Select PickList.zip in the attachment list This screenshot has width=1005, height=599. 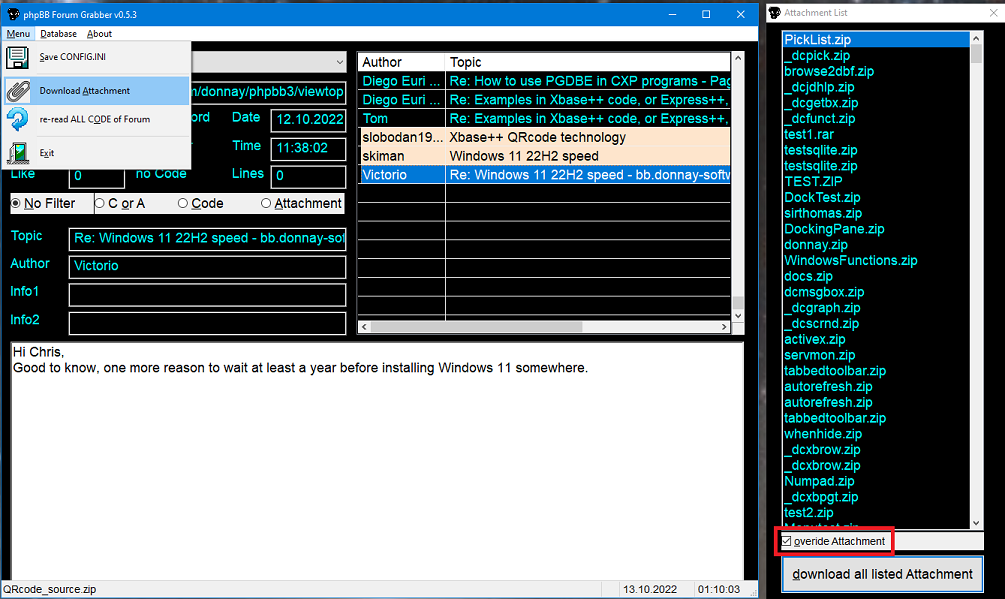pos(876,40)
